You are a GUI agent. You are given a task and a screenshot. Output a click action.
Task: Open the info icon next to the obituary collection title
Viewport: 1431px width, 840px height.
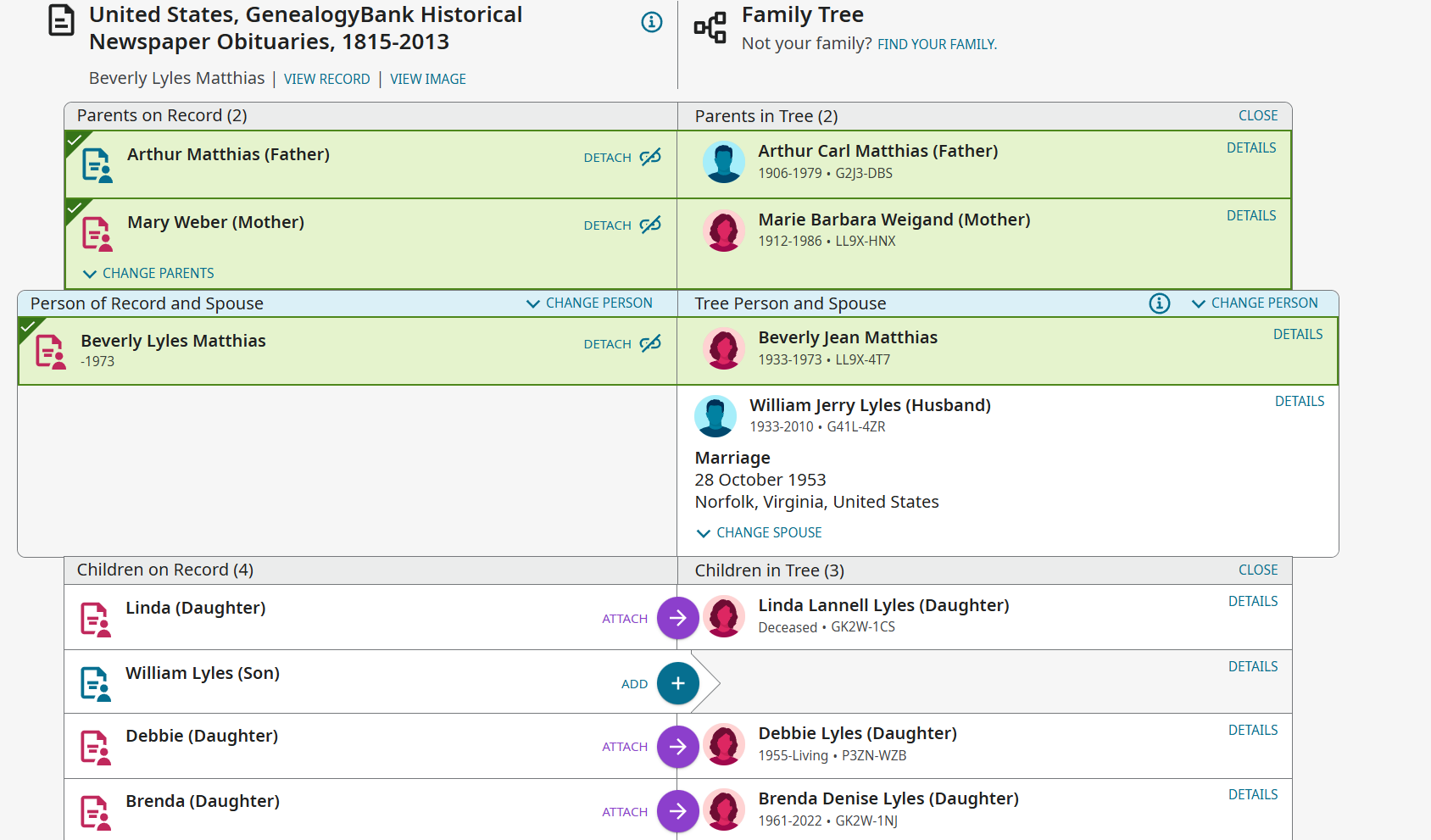coord(651,23)
